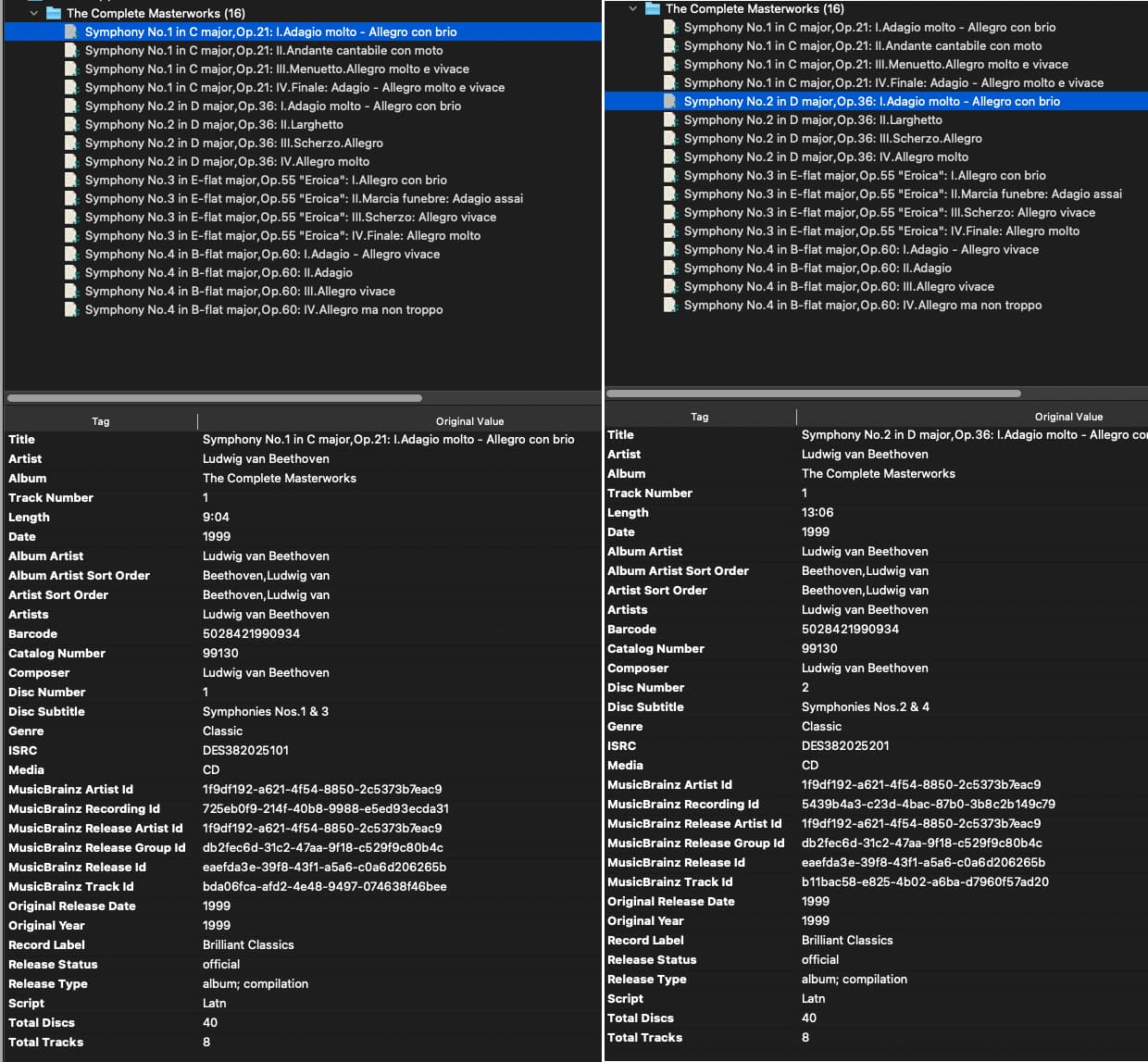1148x1062 pixels.
Task: Select the track icon for Symphony No.3 "Eroica" I.Allegro con brio
Action: [x=72, y=180]
